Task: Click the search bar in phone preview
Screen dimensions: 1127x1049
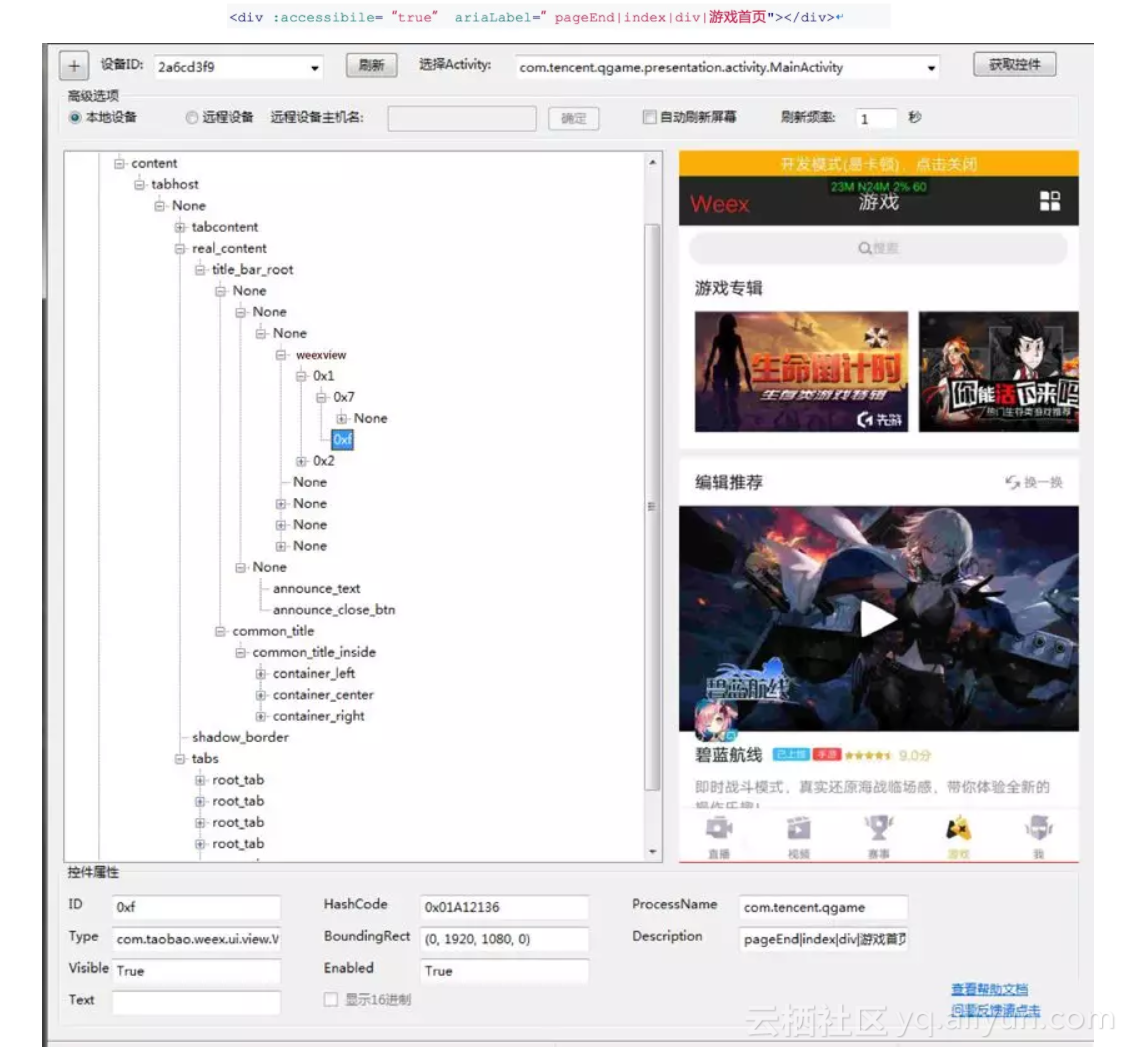Action: click(x=878, y=249)
